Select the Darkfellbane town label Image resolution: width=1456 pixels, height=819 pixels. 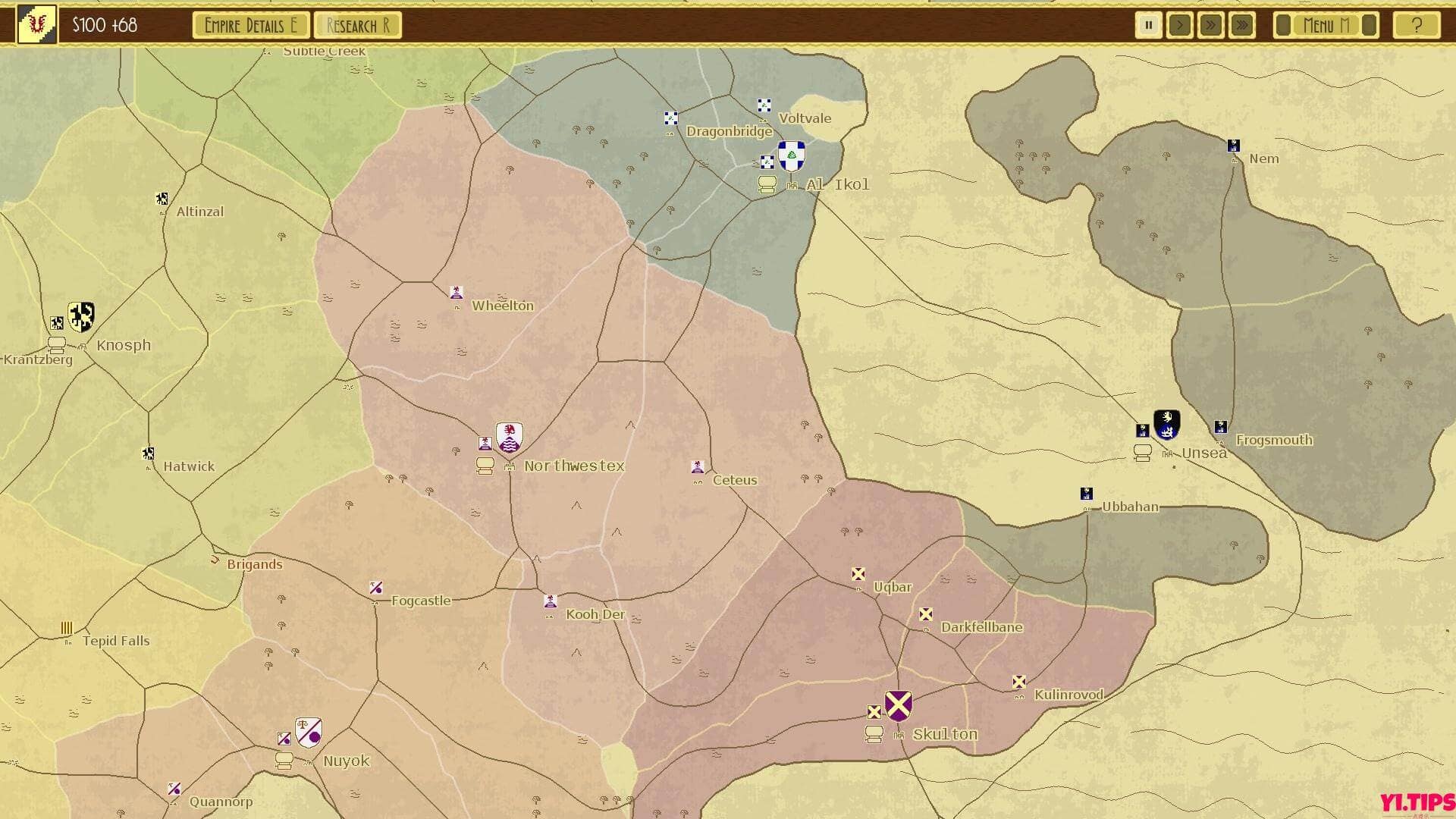pyautogui.click(x=981, y=627)
